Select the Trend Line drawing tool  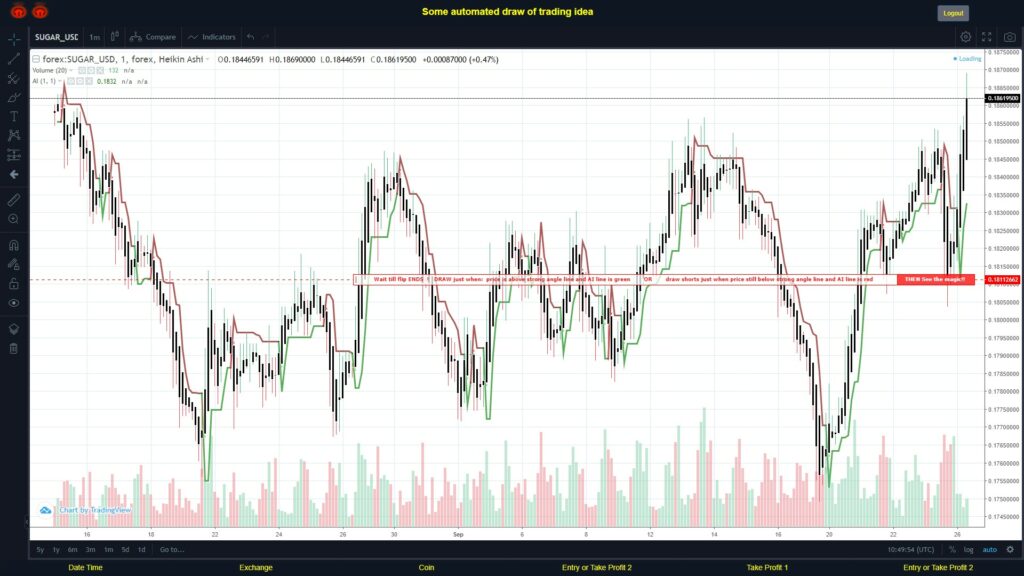coord(12,57)
